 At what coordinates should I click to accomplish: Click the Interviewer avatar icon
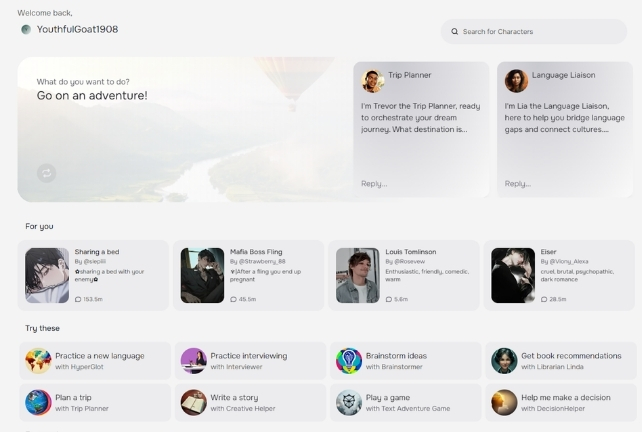[x=193, y=361]
